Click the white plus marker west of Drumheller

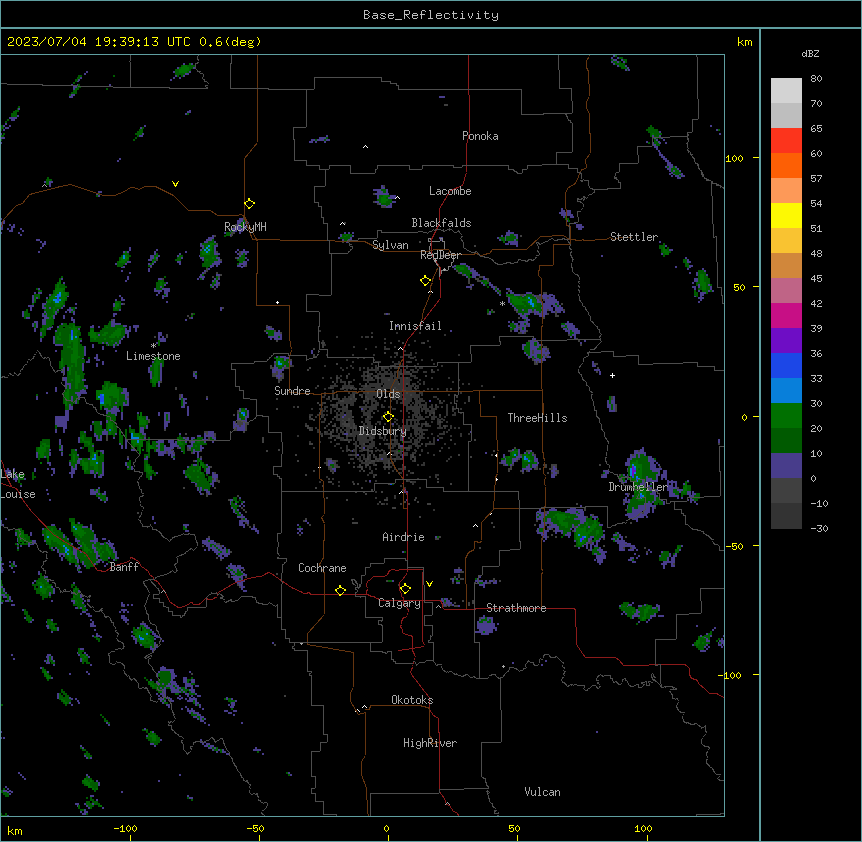(612, 375)
